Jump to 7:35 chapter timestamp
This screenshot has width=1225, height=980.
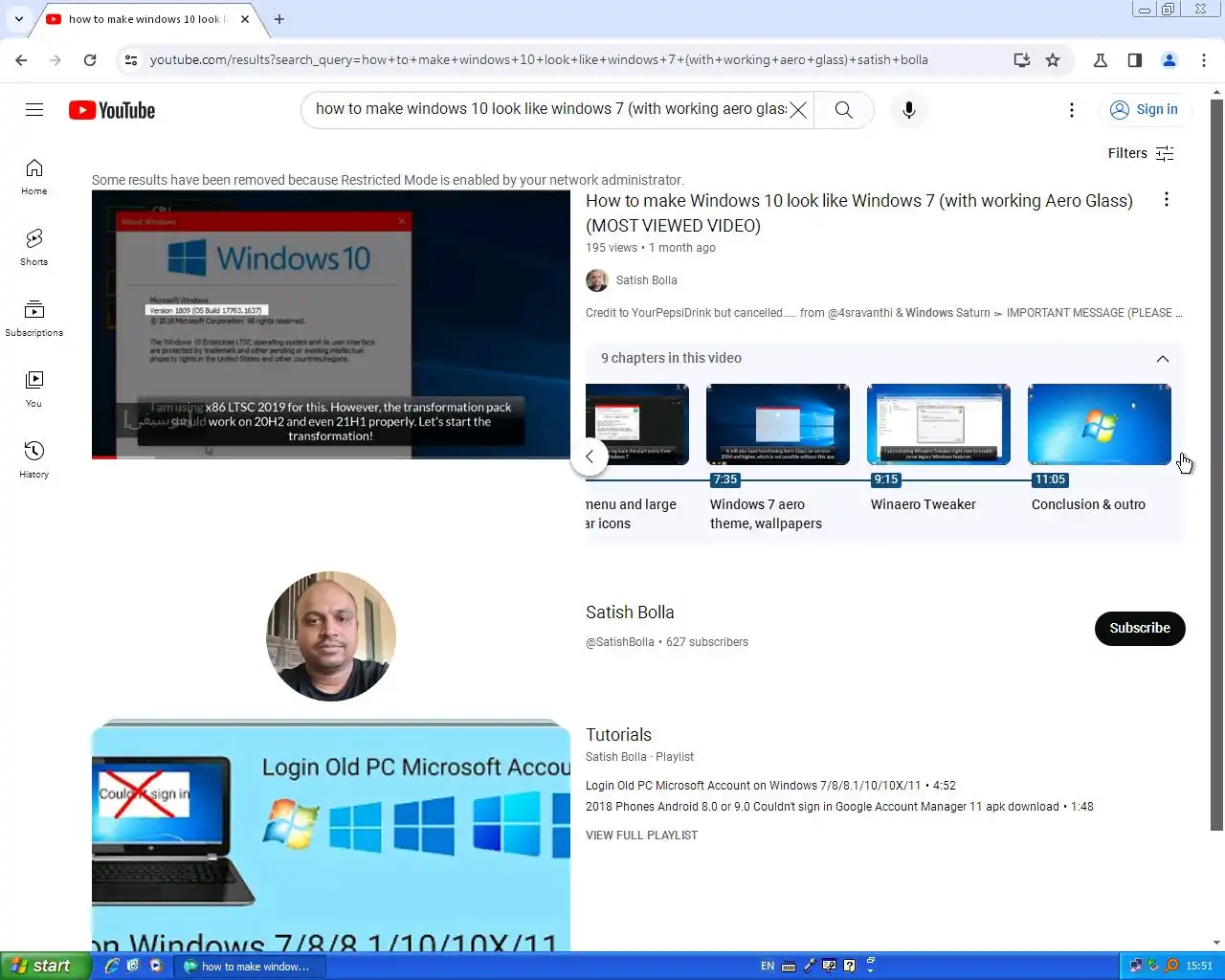tap(725, 479)
